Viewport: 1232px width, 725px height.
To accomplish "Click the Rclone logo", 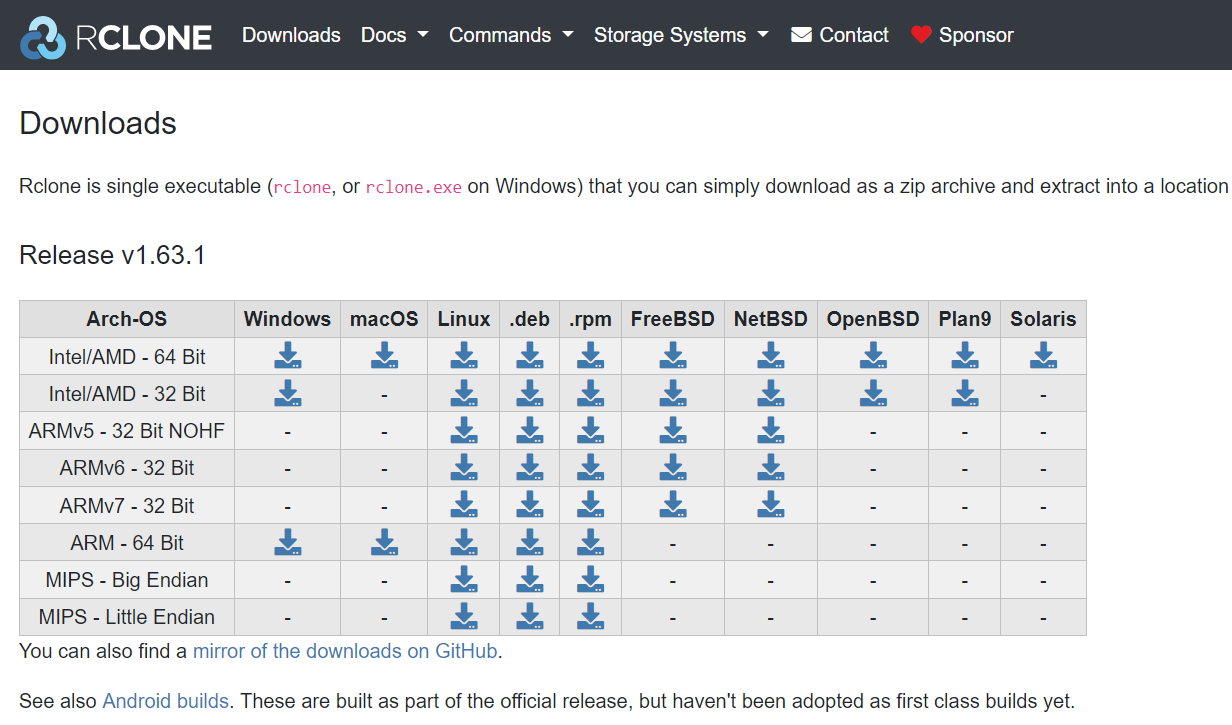I will click(x=116, y=36).
